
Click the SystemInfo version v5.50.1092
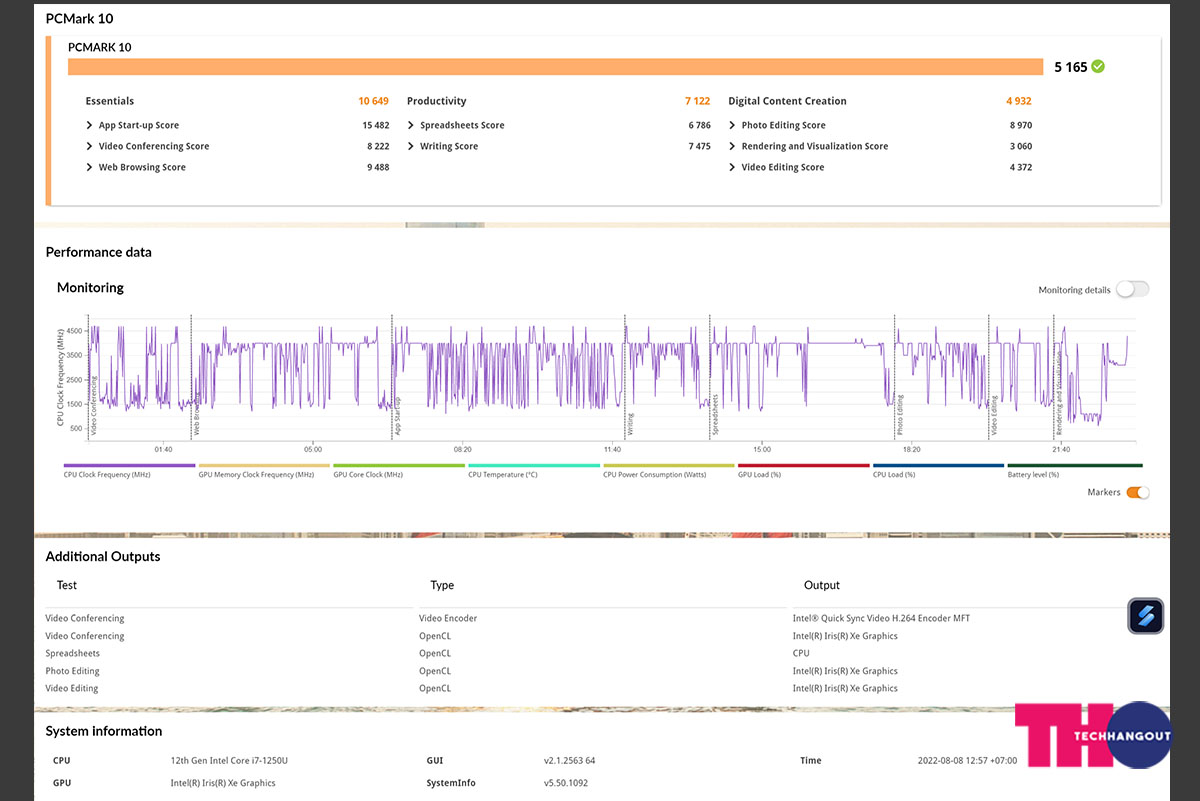[x=566, y=783]
